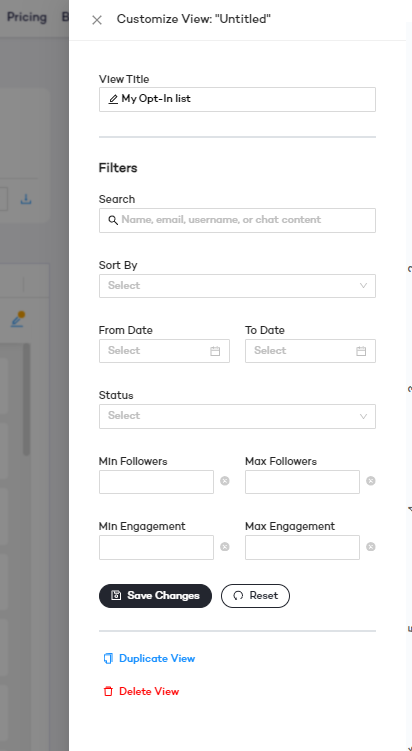Delete View link
The width and height of the screenshot is (412, 751).
click(141, 692)
